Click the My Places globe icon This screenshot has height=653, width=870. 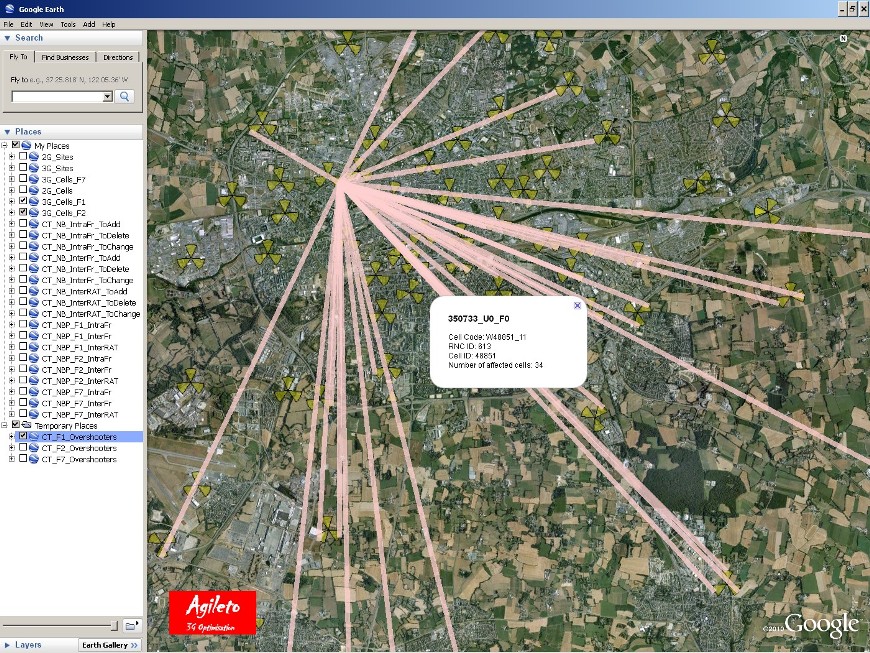[27, 146]
